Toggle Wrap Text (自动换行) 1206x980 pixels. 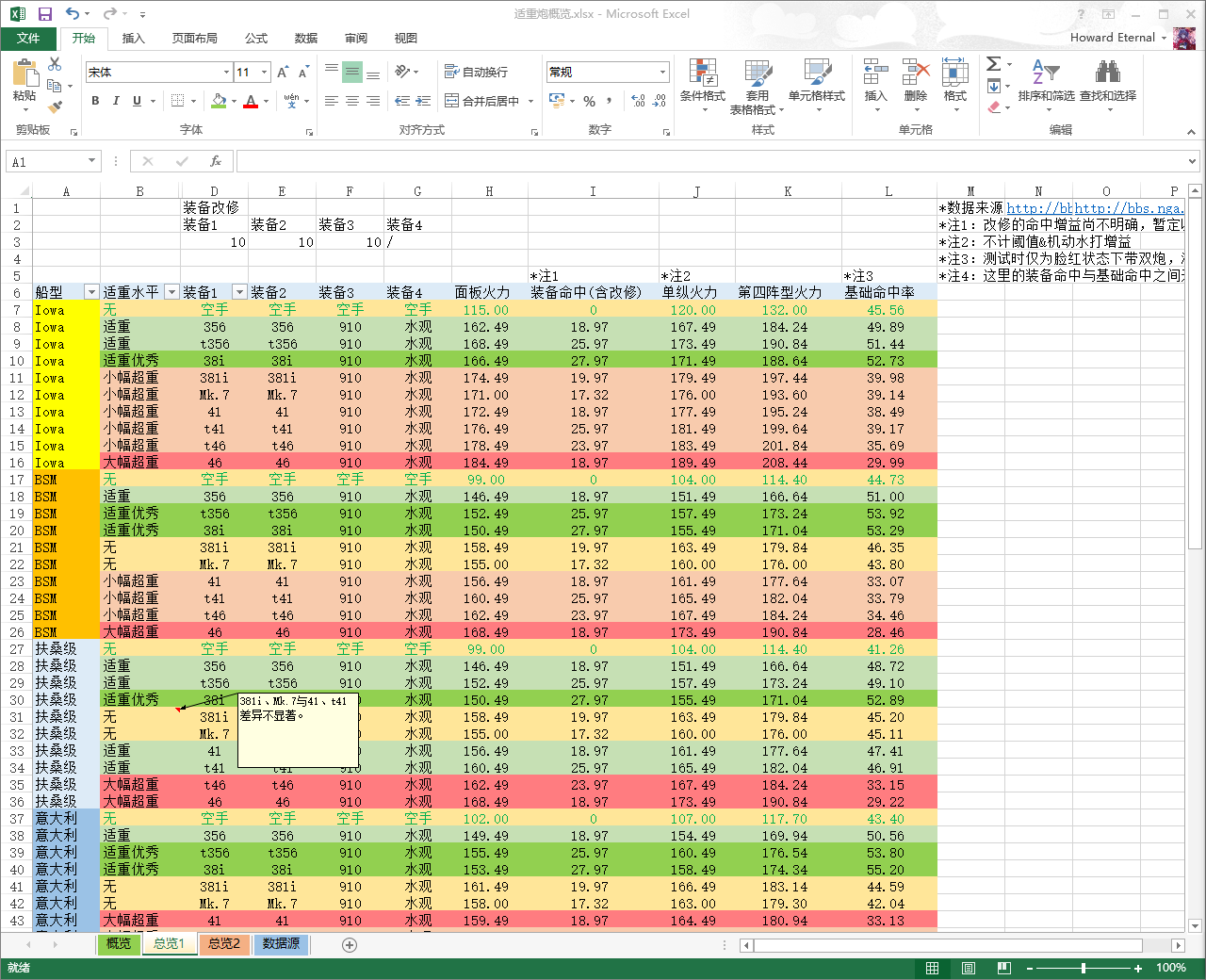(x=476, y=72)
